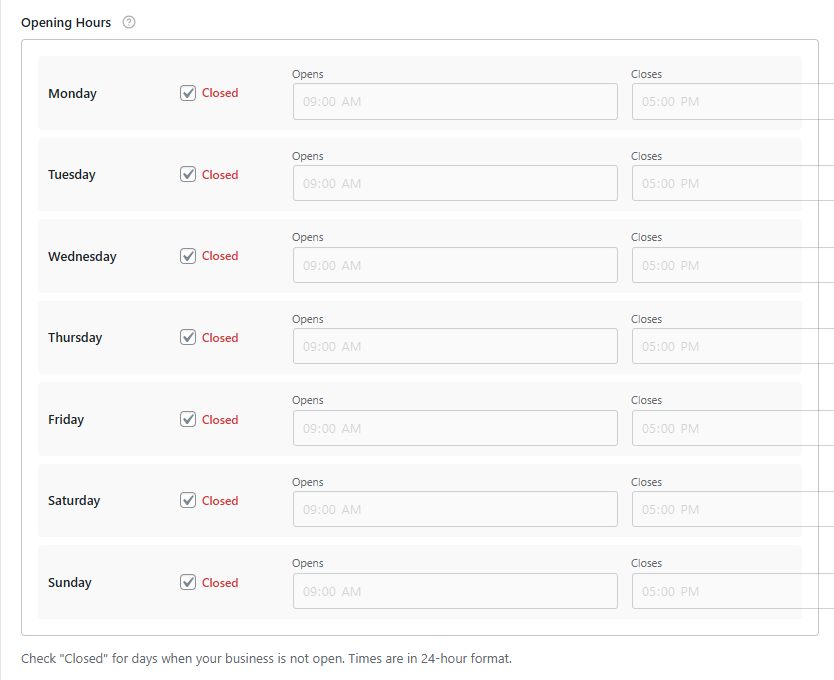Viewport: 834px width, 680px height.
Task: Click the red Closed label for Monday
Action: tap(220, 93)
